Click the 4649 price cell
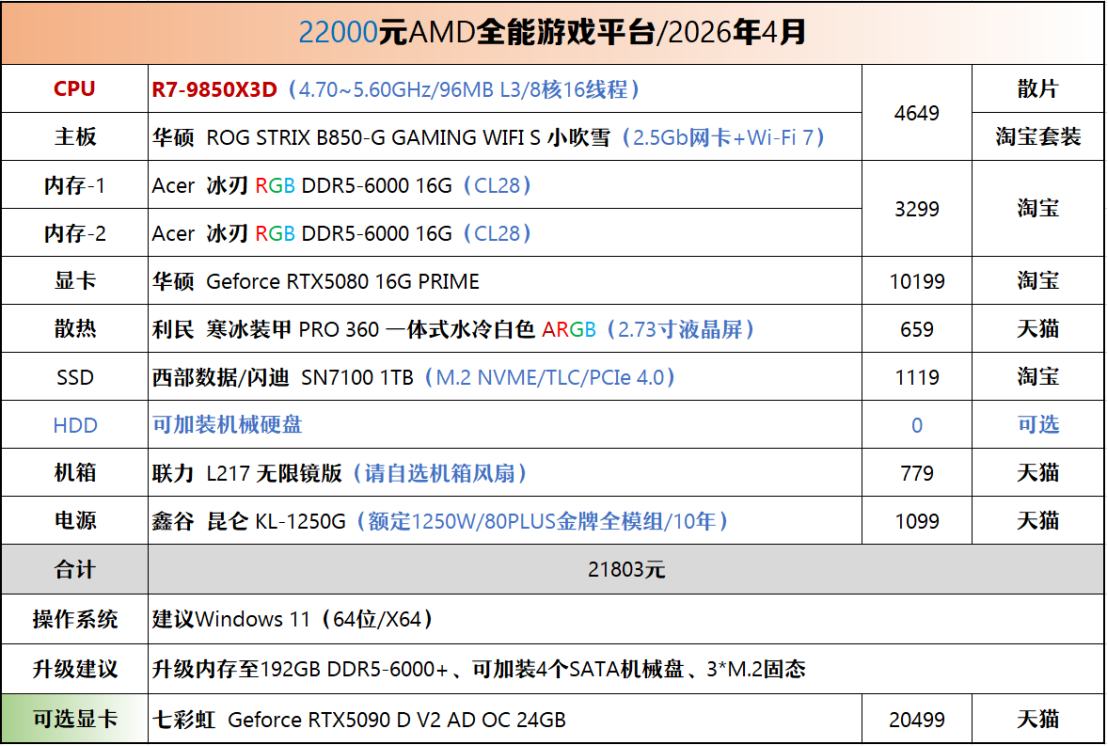The width and height of the screenshot is (1108, 746). [917, 113]
